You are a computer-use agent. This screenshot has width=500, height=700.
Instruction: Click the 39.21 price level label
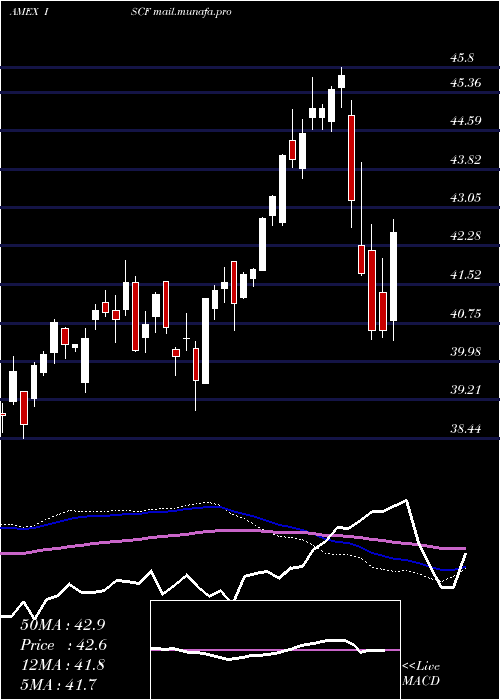click(x=466, y=390)
